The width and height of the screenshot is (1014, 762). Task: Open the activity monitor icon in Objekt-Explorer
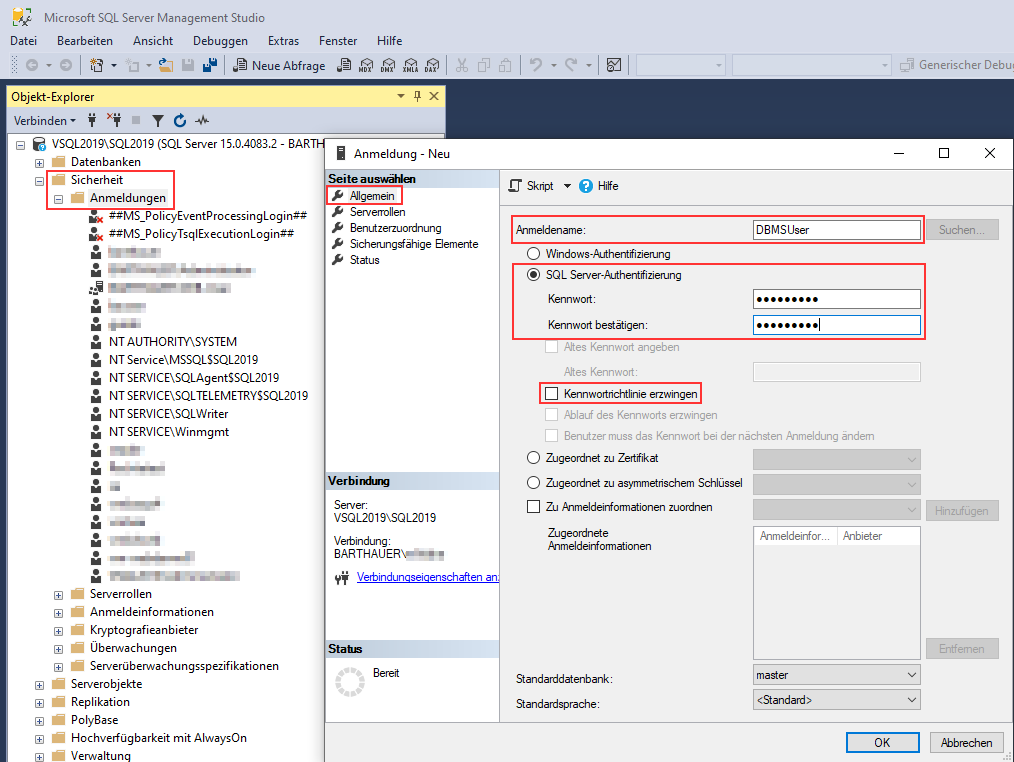click(x=203, y=120)
